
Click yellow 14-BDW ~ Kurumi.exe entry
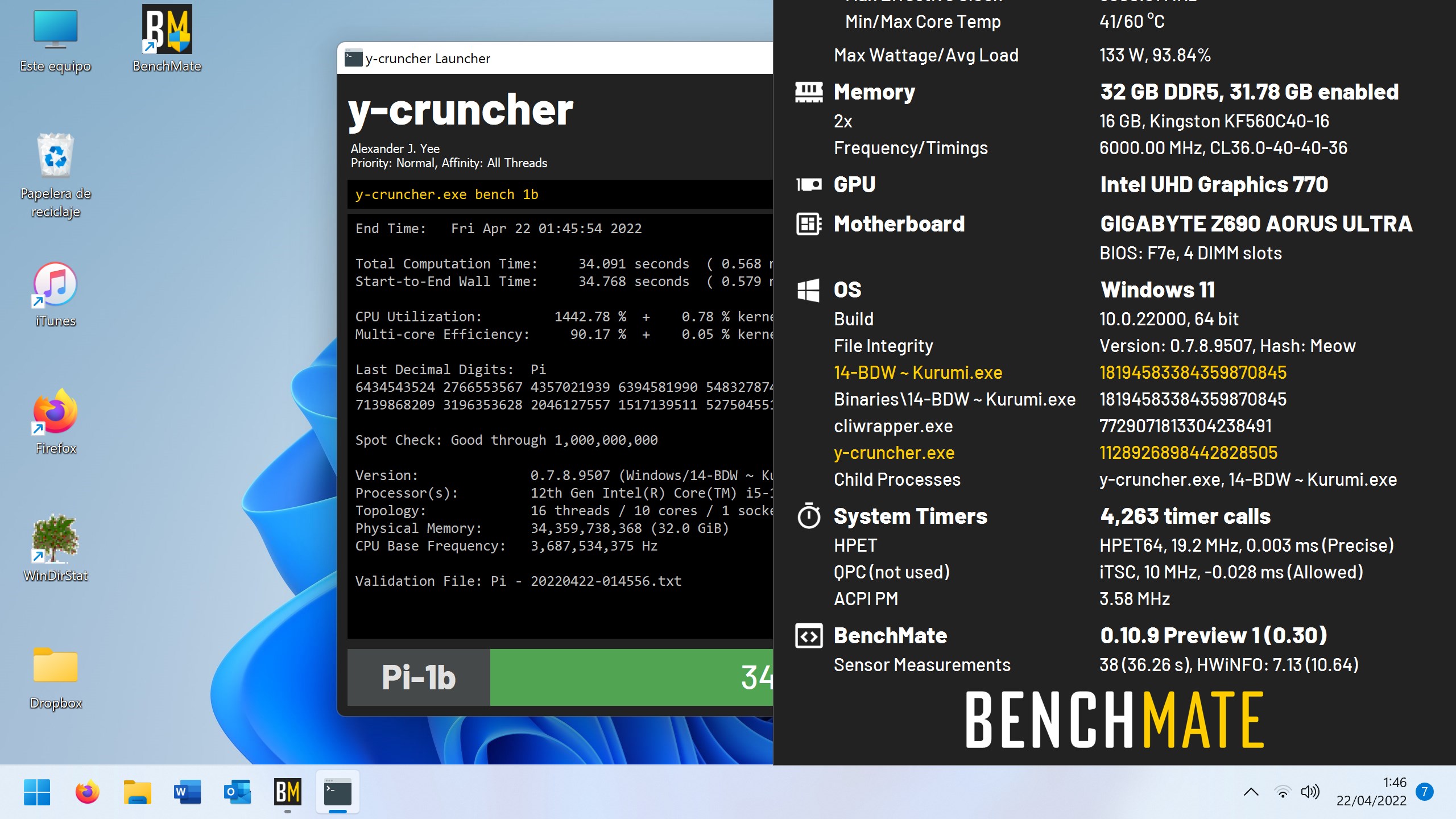coord(918,373)
